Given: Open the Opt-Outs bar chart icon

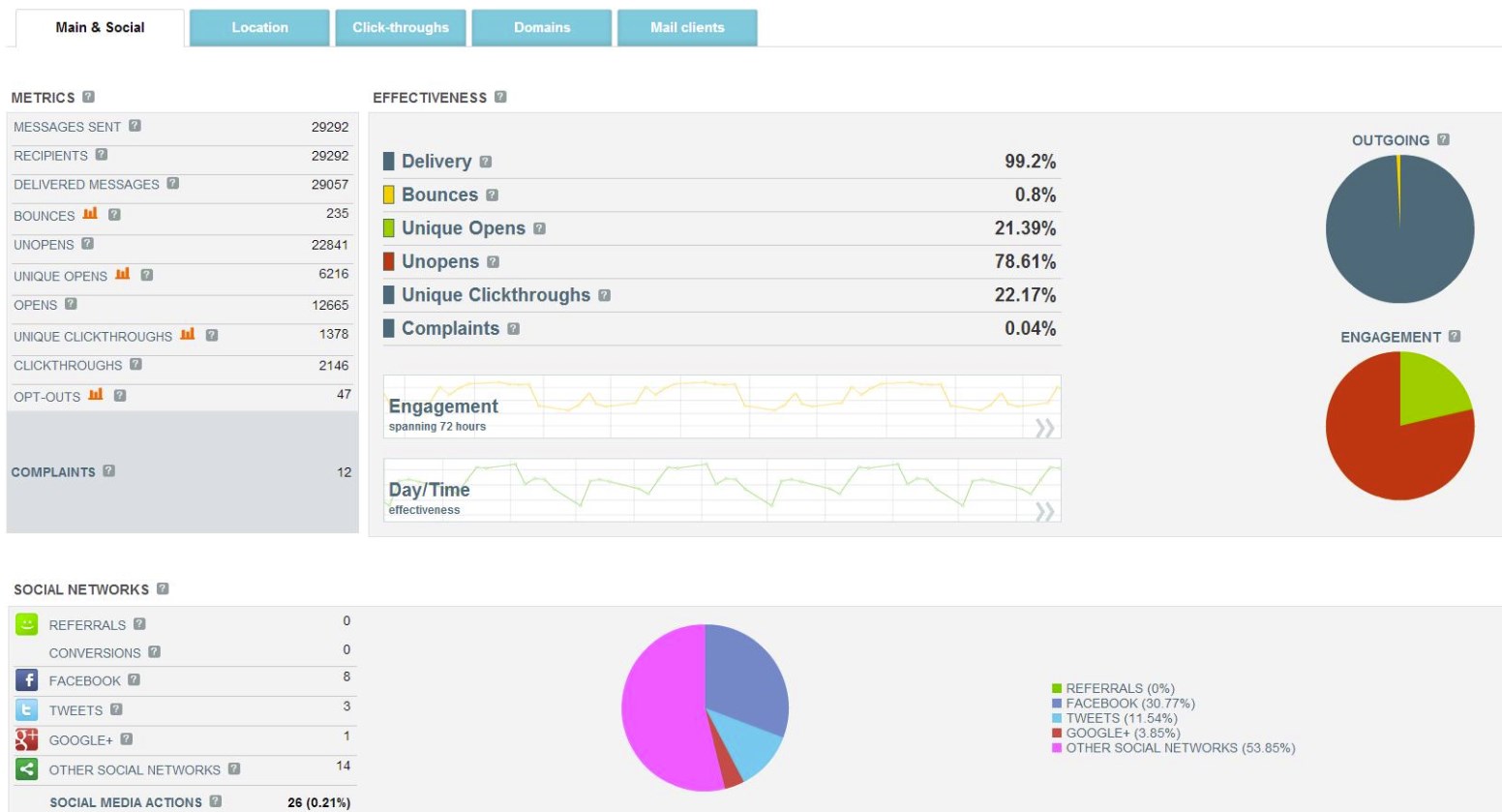Looking at the screenshot, I should click(95, 394).
